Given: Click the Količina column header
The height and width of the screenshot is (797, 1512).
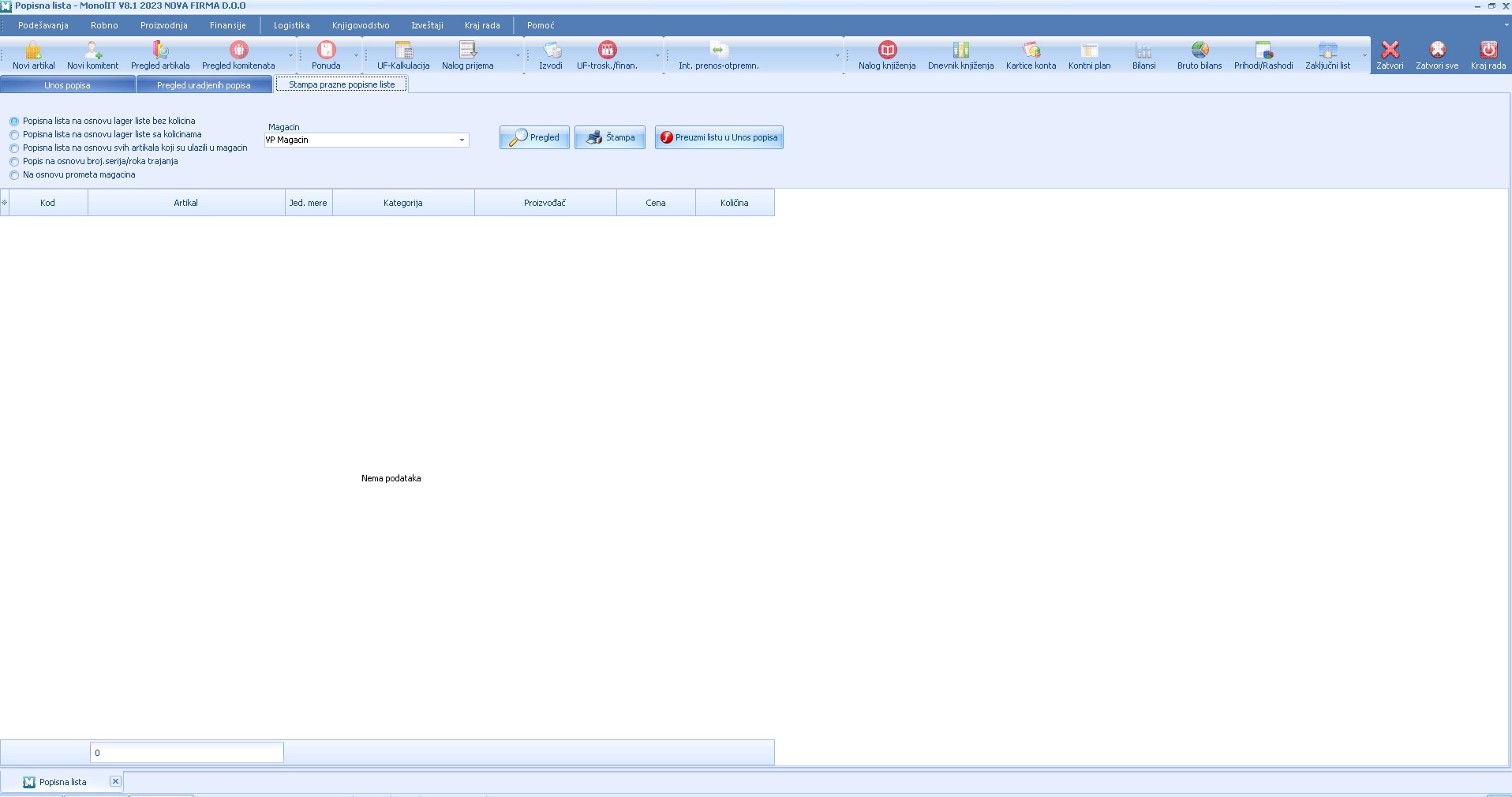Looking at the screenshot, I should tap(735, 203).
